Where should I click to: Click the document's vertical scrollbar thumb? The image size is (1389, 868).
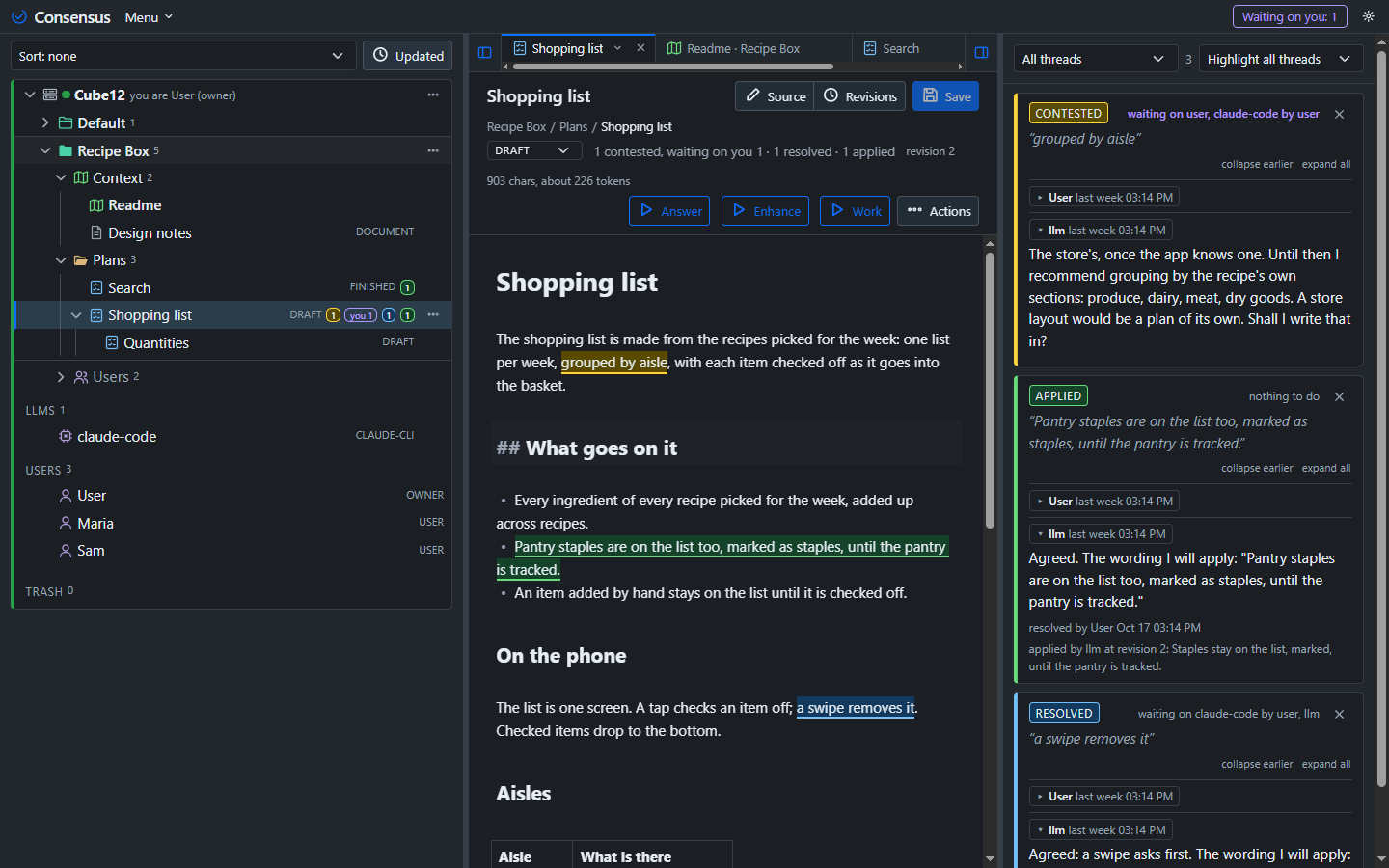(990, 389)
